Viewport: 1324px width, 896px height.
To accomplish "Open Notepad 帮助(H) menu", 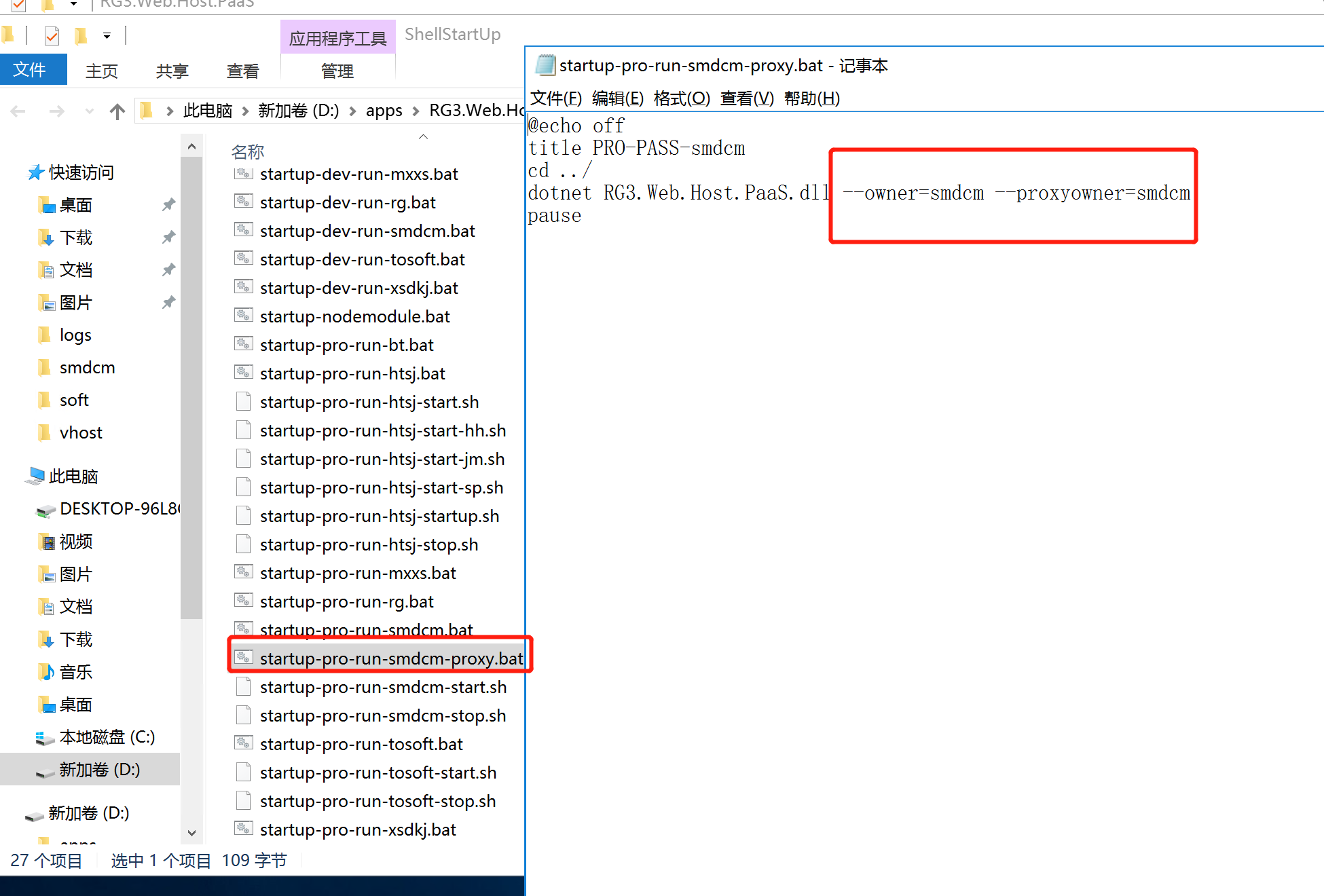I will pyautogui.click(x=812, y=98).
